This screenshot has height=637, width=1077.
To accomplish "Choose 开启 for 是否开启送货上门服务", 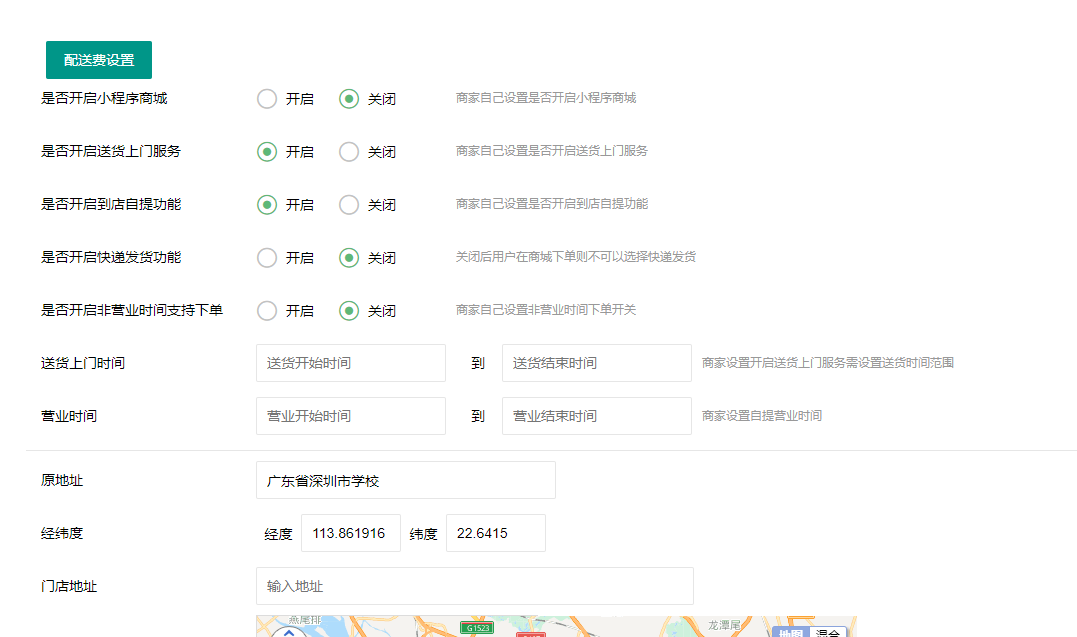I will point(267,152).
